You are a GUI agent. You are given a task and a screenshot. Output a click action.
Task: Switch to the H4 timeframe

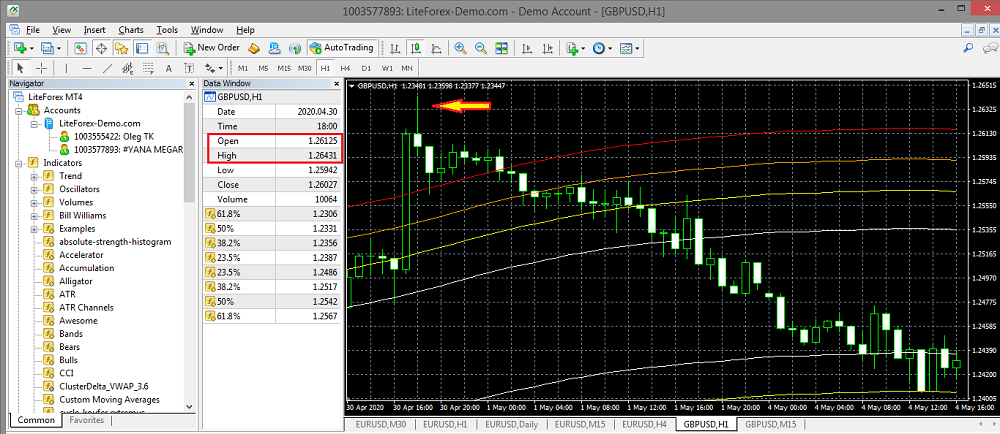click(x=345, y=68)
